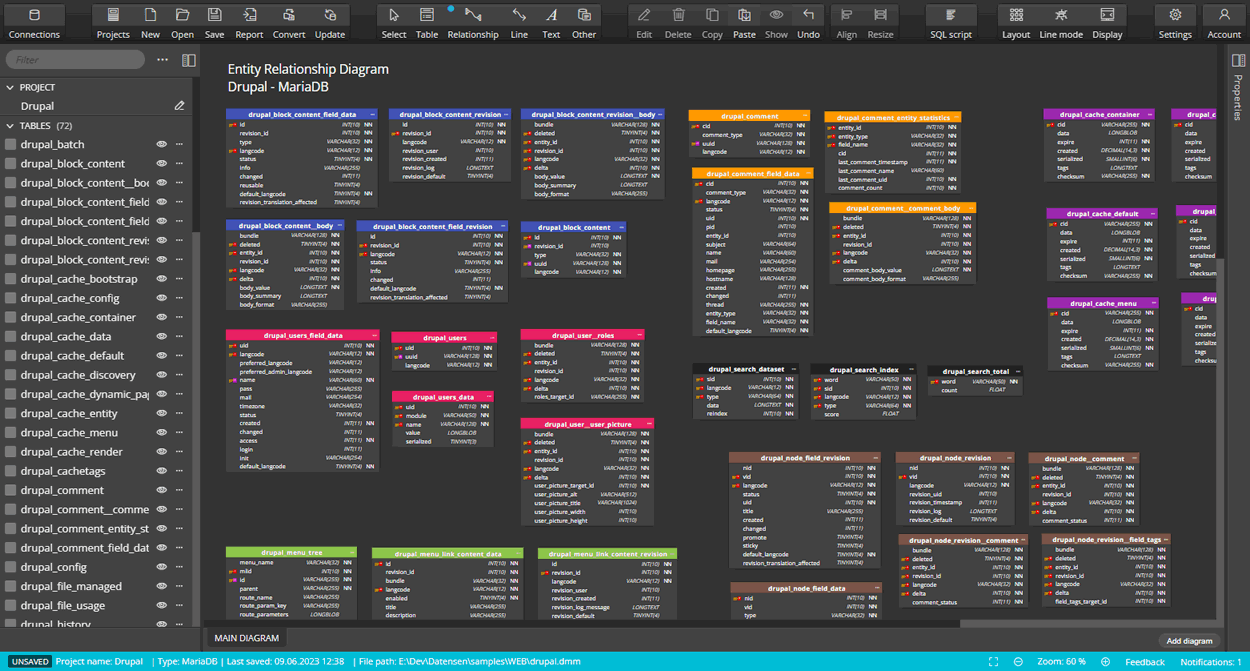
Task: Click the Open toolbar icon
Action: click(x=182, y=23)
